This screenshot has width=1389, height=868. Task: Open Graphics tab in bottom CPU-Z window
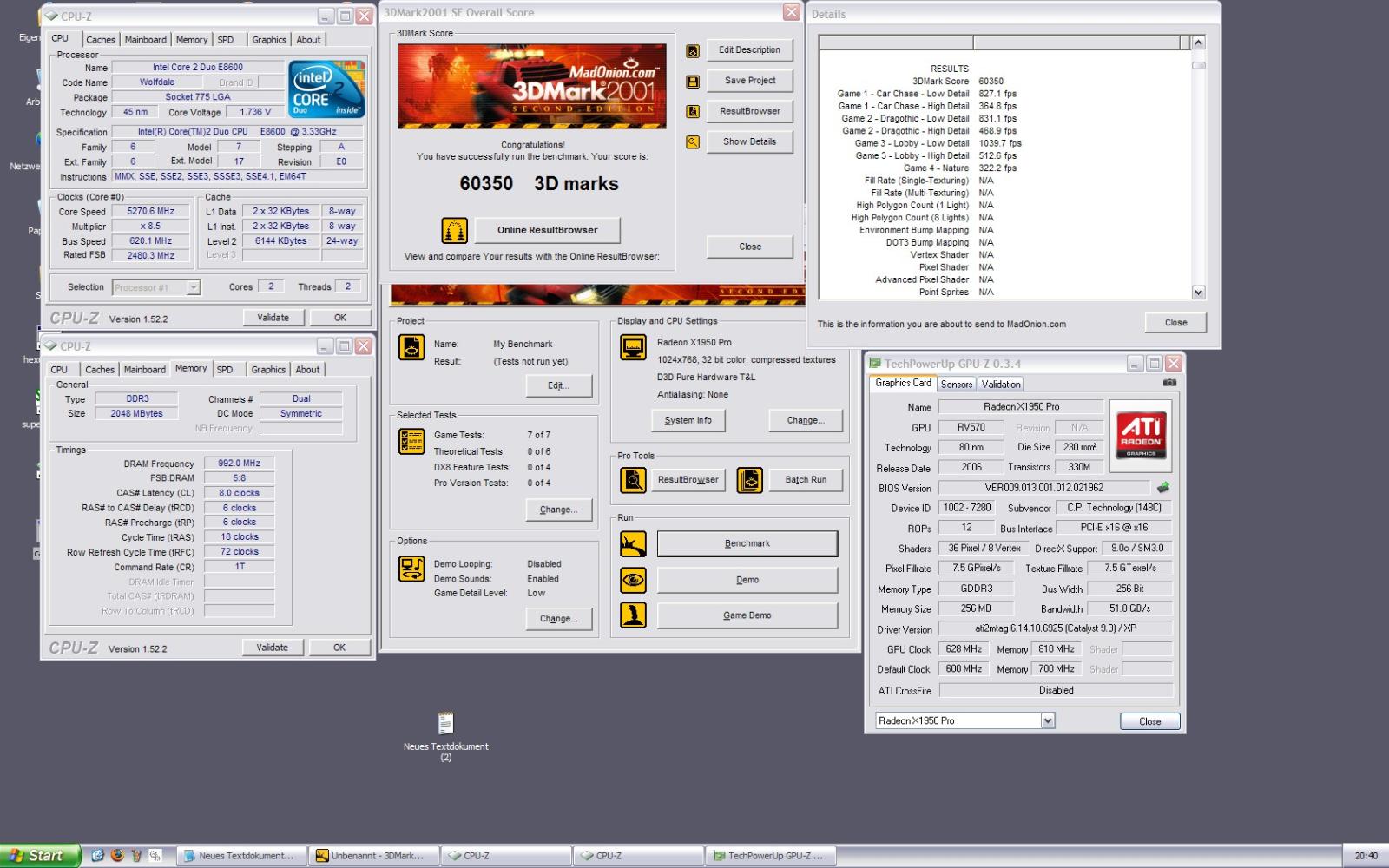[268, 370]
